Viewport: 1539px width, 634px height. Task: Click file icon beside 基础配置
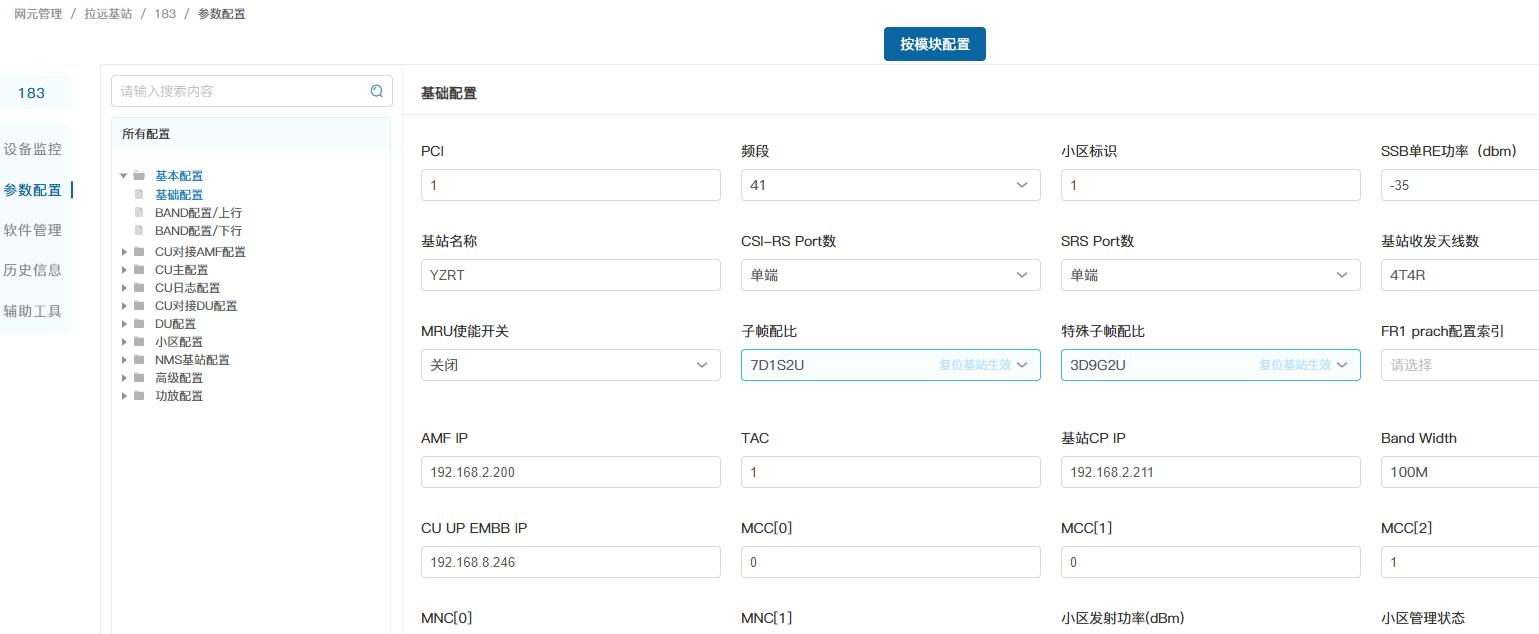pos(139,194)
